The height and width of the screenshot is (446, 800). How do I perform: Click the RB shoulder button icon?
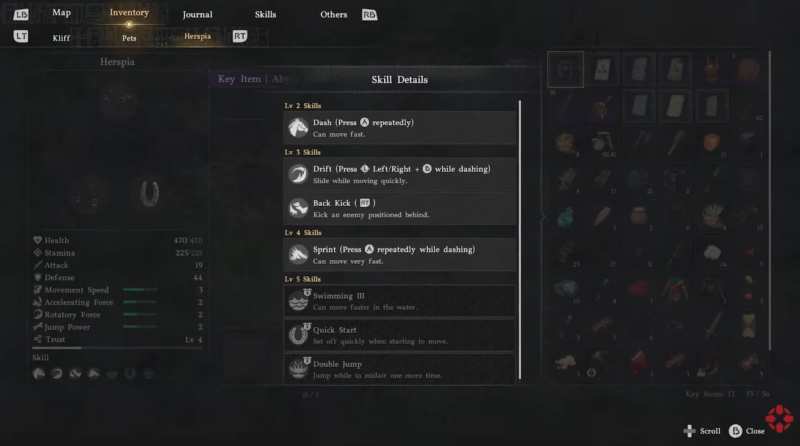tap(369, 15)
